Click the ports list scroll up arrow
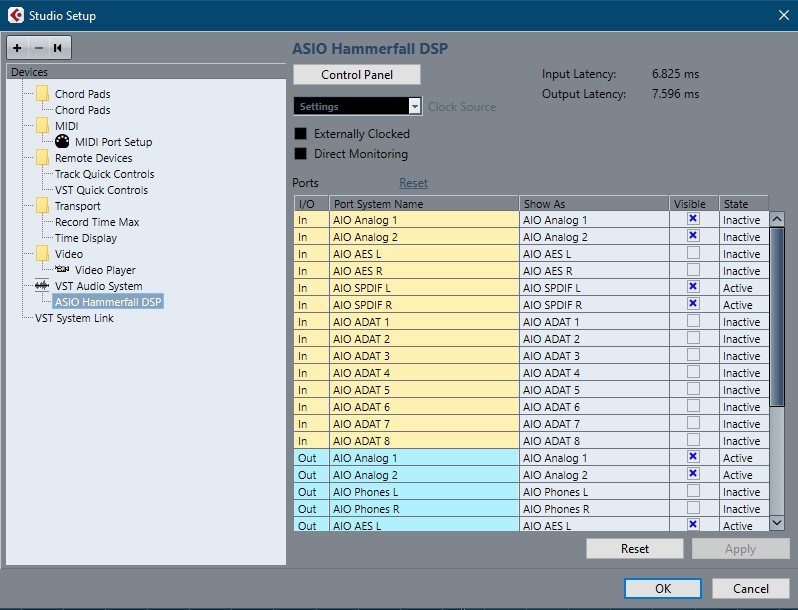 777,219
